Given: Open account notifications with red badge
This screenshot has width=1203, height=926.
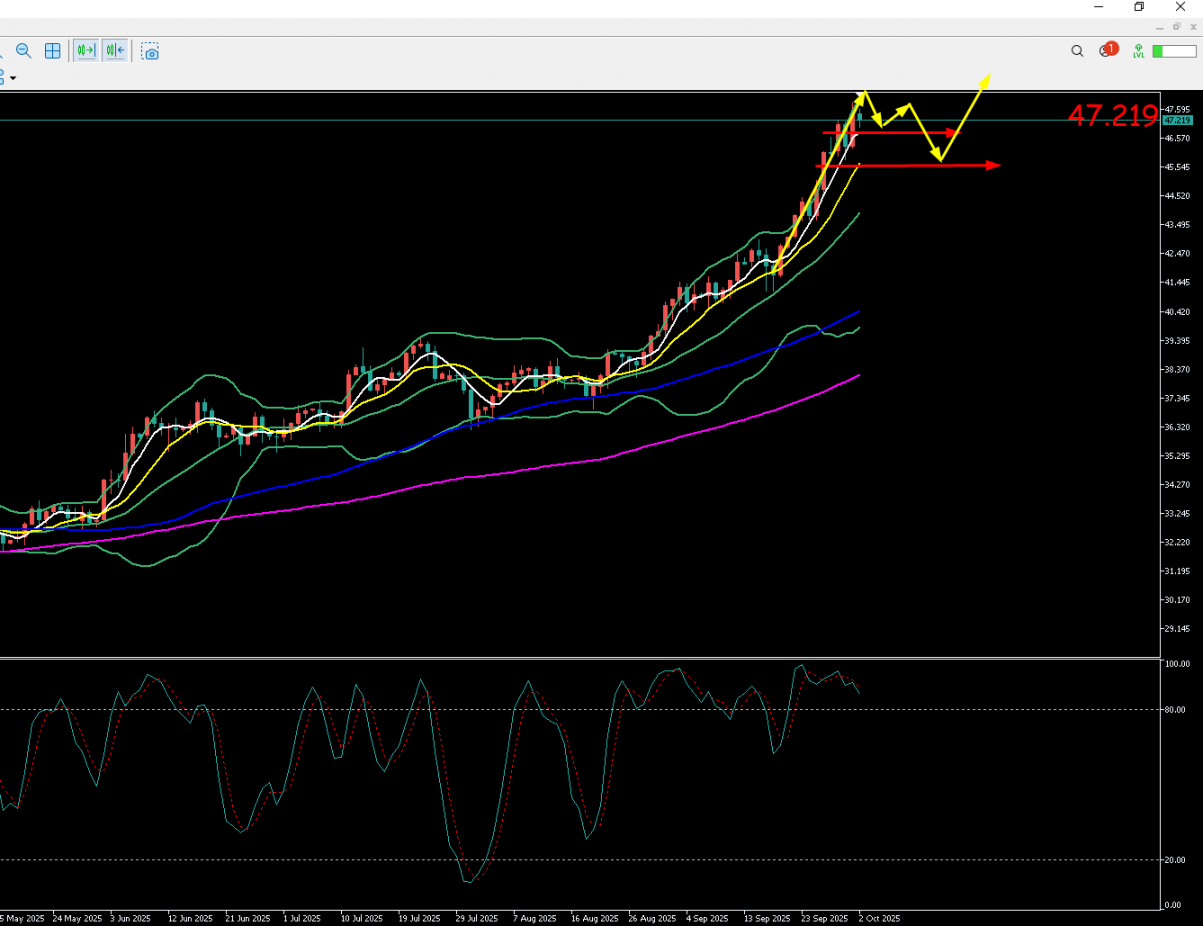Looking at the screenshot, I should (1107, 50).
